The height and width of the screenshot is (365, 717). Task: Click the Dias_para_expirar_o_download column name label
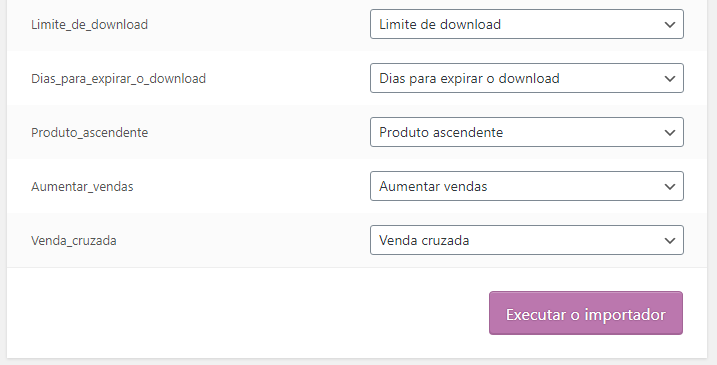click(x=118, y=79)
